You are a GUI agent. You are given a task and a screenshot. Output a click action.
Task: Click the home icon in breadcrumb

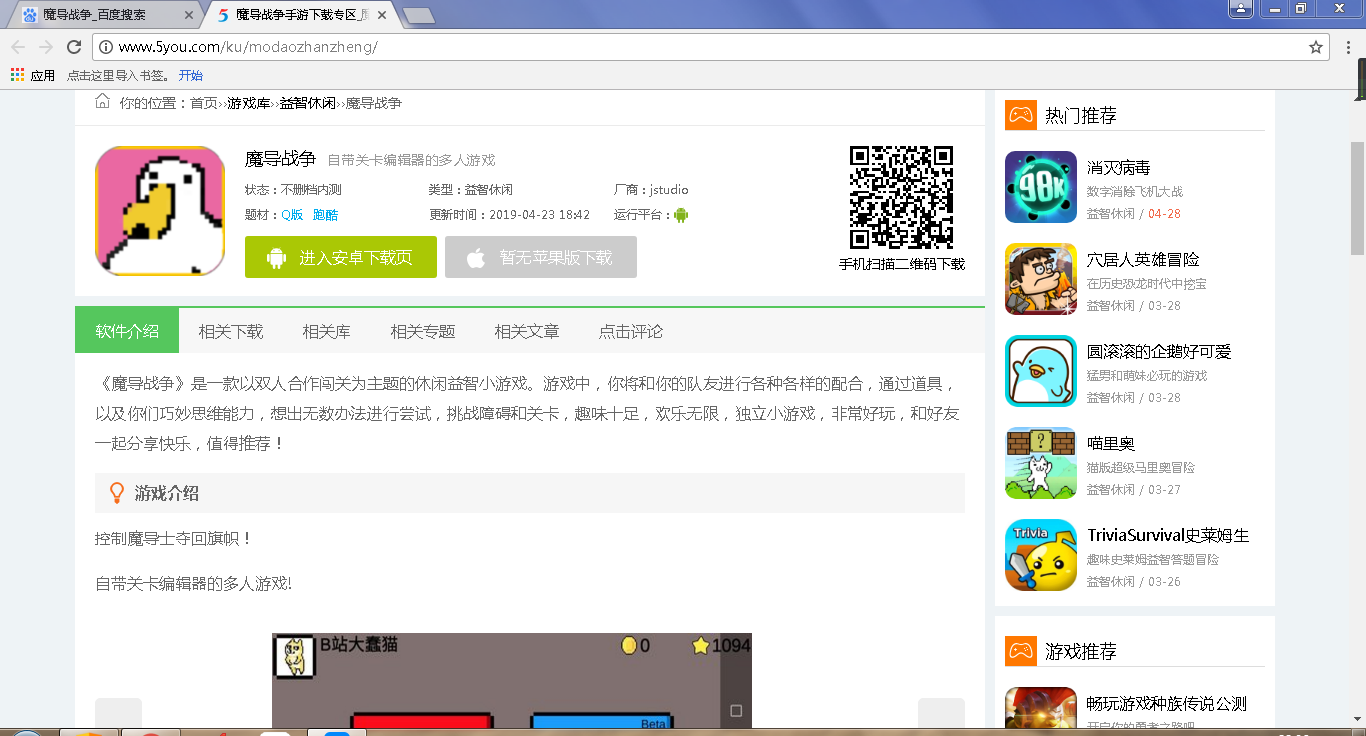point(102,101)
